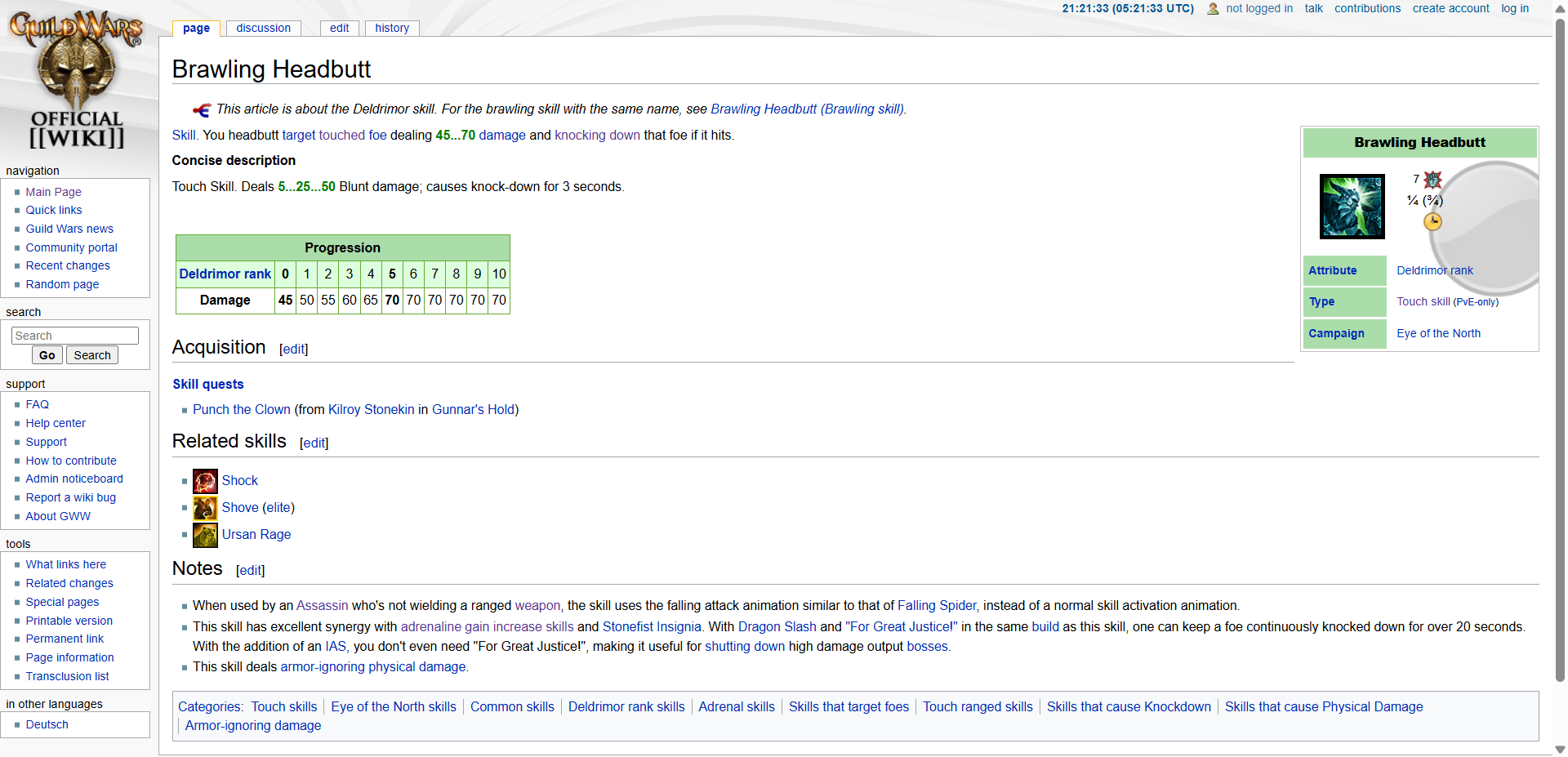Open Gunnar's Hold link
Image resolution: width=1568 pixels, height=757 pixels.
pos(473,410)
